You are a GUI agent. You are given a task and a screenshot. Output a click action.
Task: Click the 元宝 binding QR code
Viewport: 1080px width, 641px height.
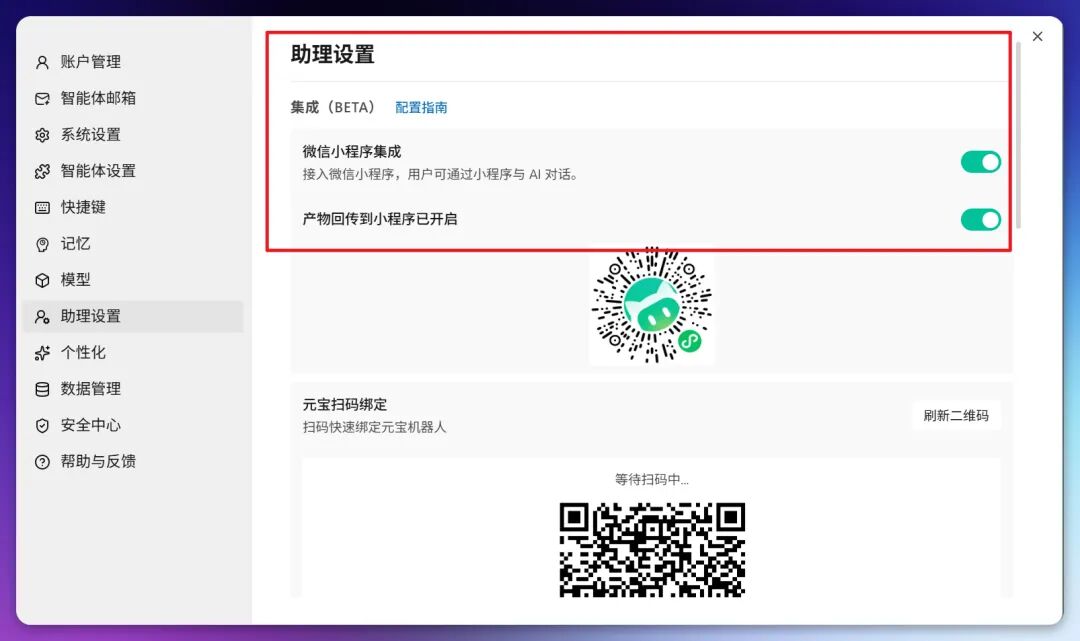click(x=652, y=549)
